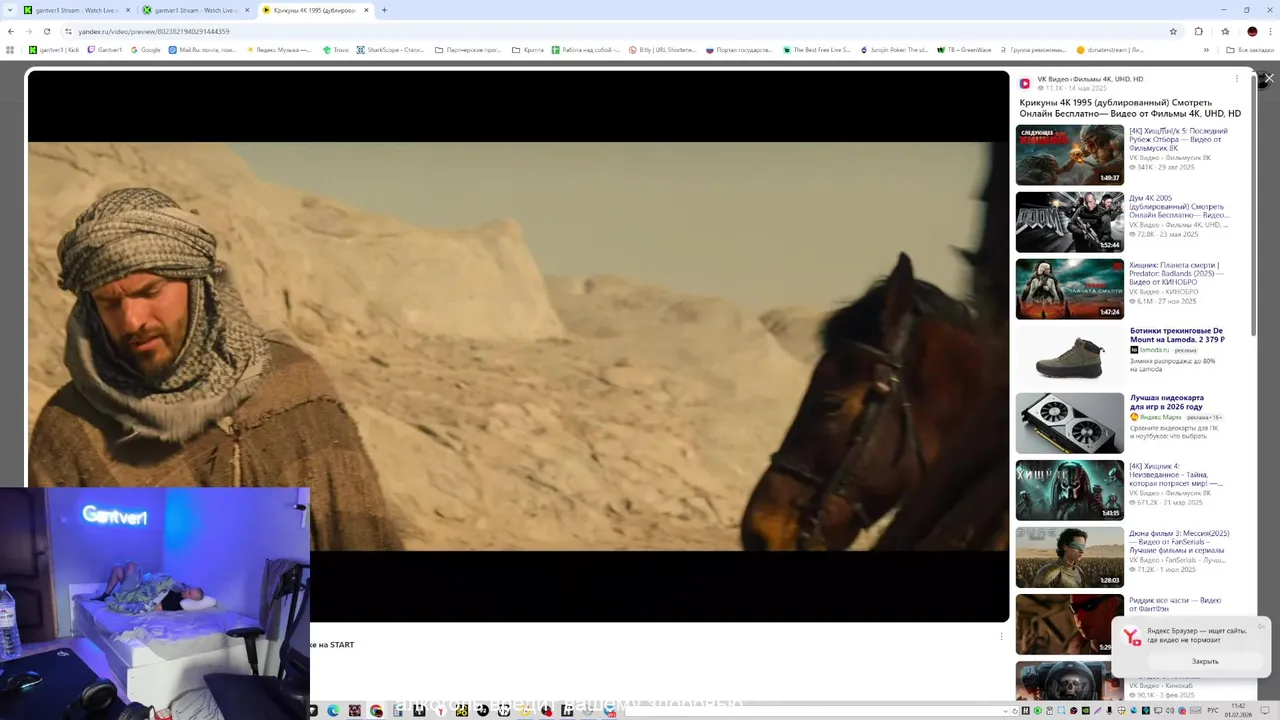Open the donate•stream bookmark
This screenshot has height=720, width=1280.
point(1112,49)
